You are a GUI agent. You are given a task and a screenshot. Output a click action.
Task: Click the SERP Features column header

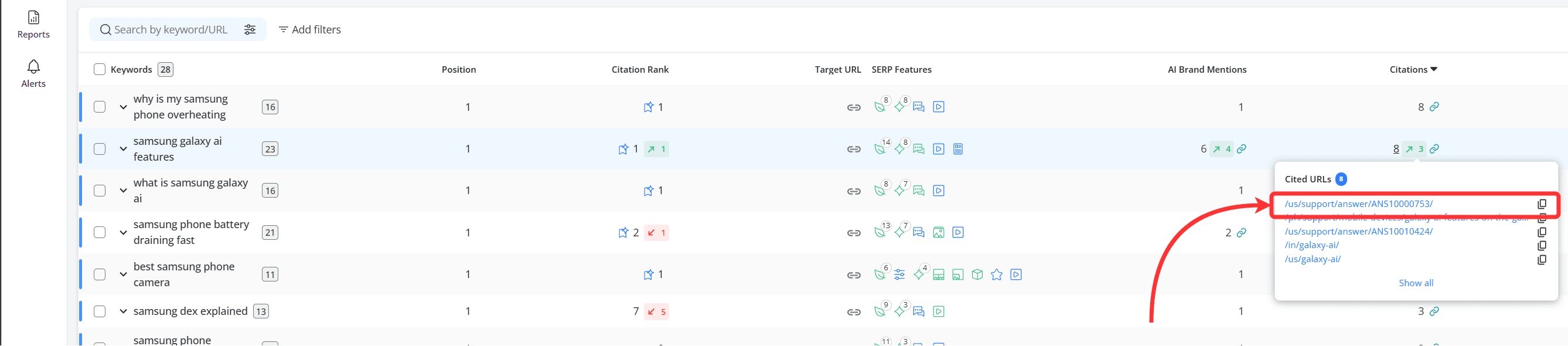click(x=901, y=69)
